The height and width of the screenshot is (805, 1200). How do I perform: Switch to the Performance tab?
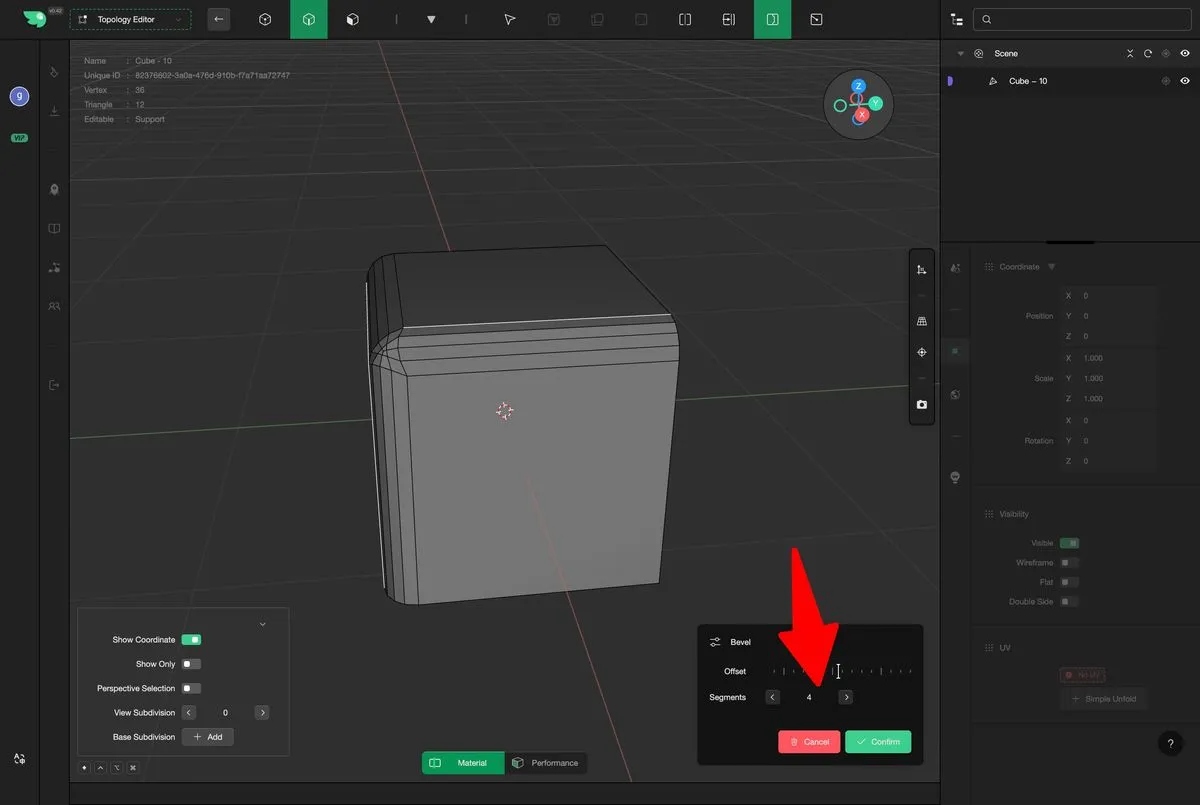(545, 763)
